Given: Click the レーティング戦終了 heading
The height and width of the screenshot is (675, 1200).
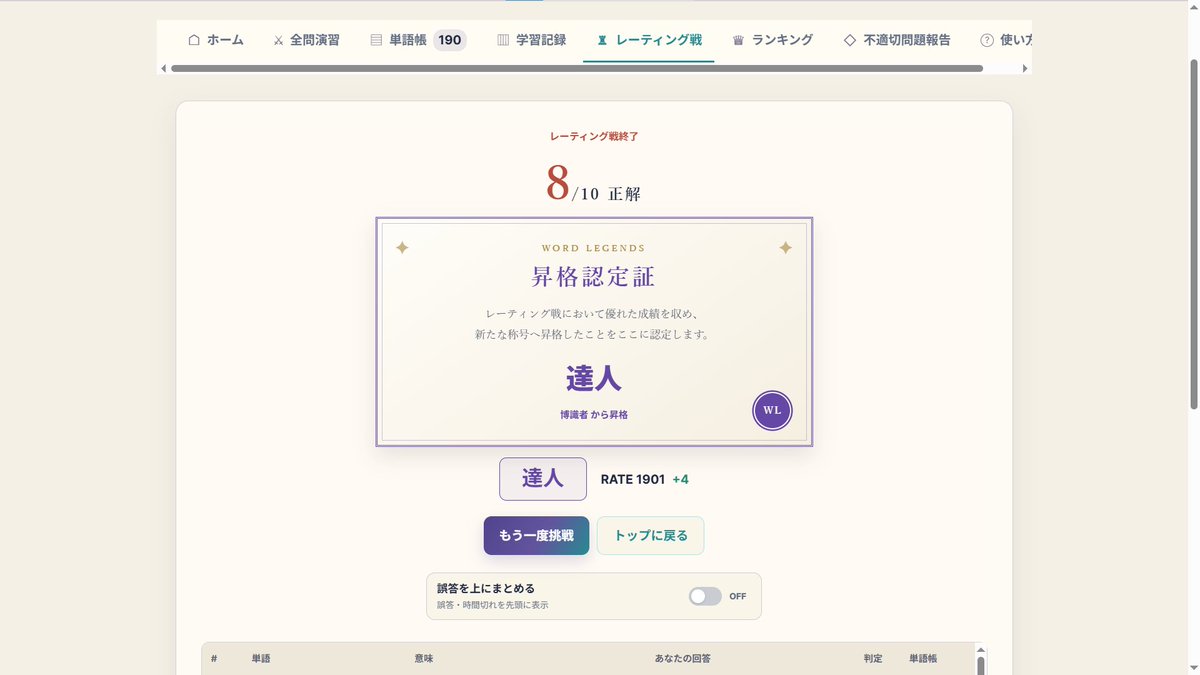Looking at the screenshot, I should 594,136.
